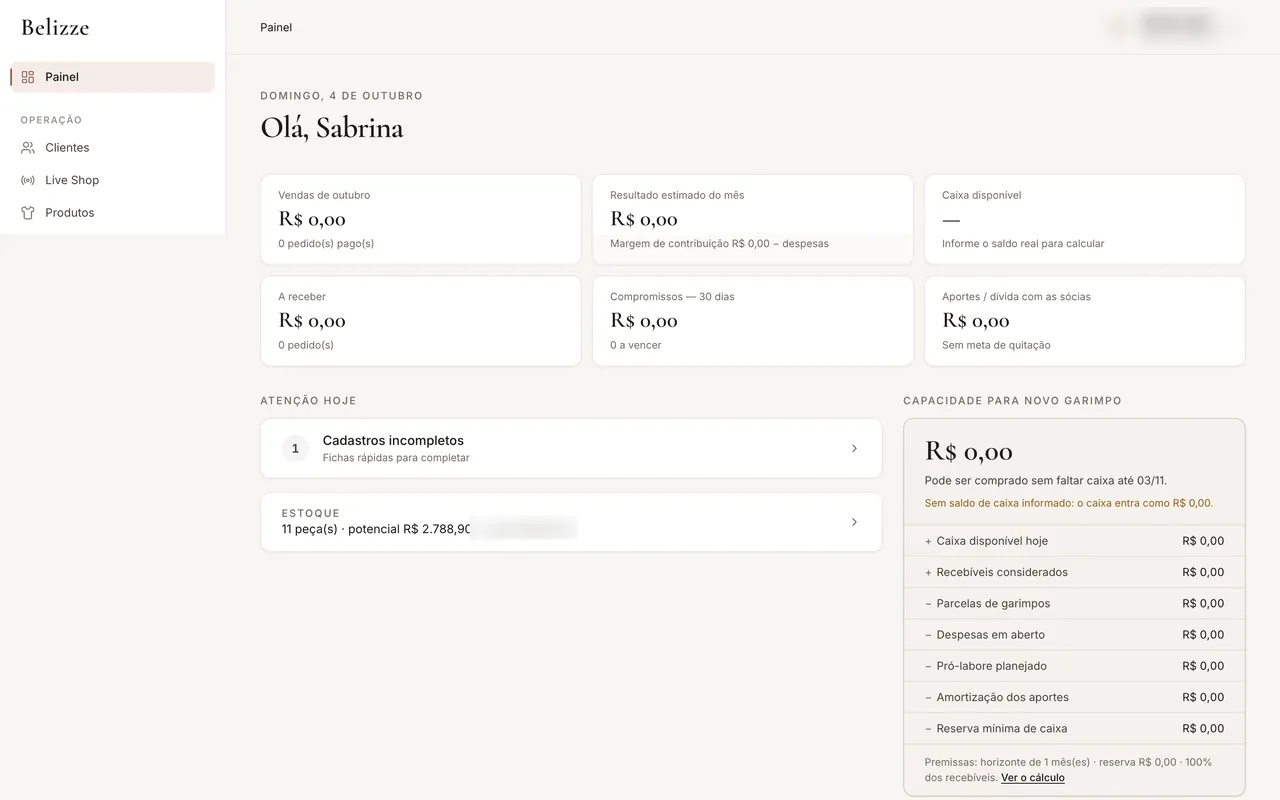Click the Sem saldo de caixa informado warning
1280x800 pixels.
(1069, 503)
